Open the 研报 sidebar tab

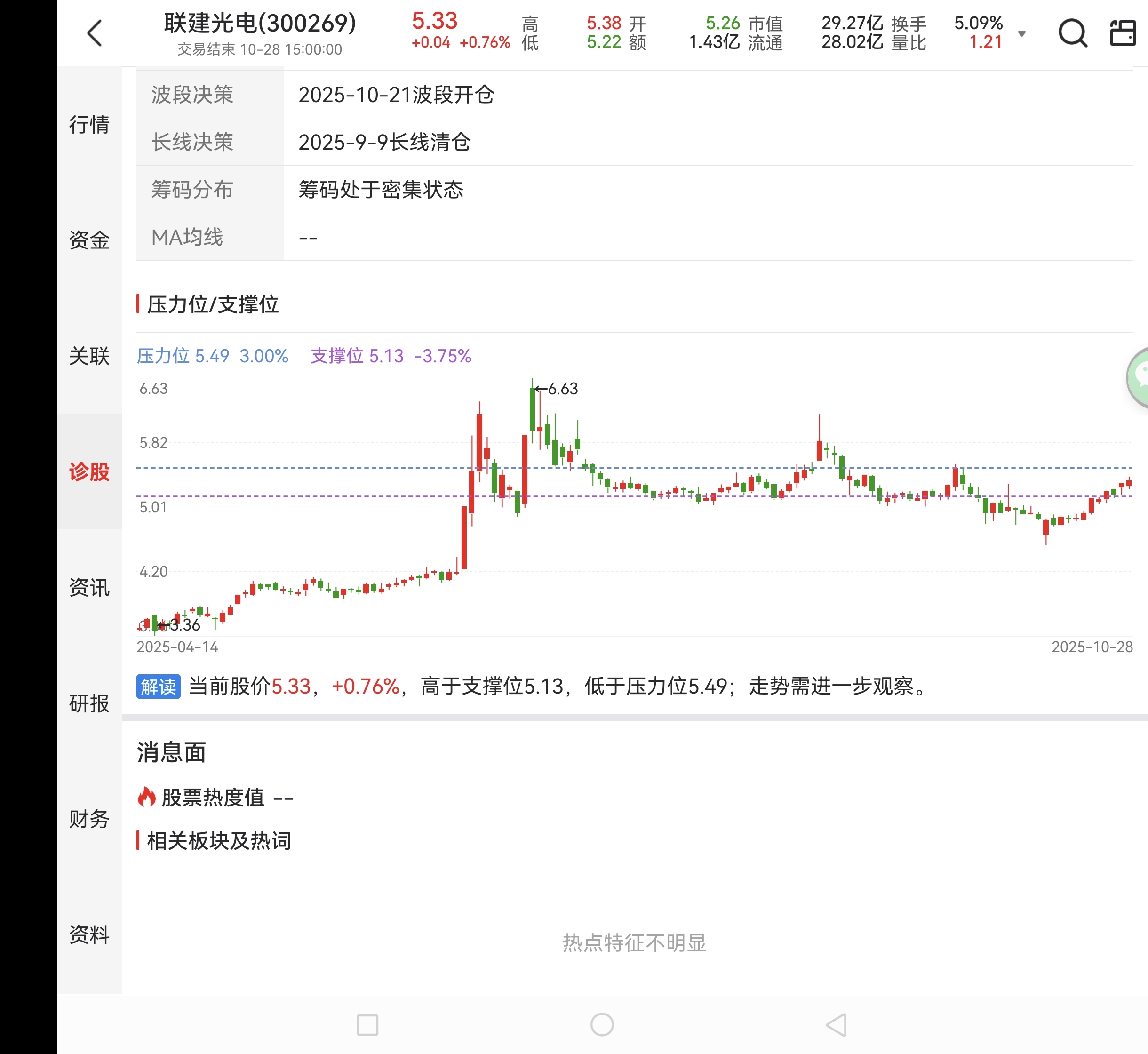[x=89, y=703]
